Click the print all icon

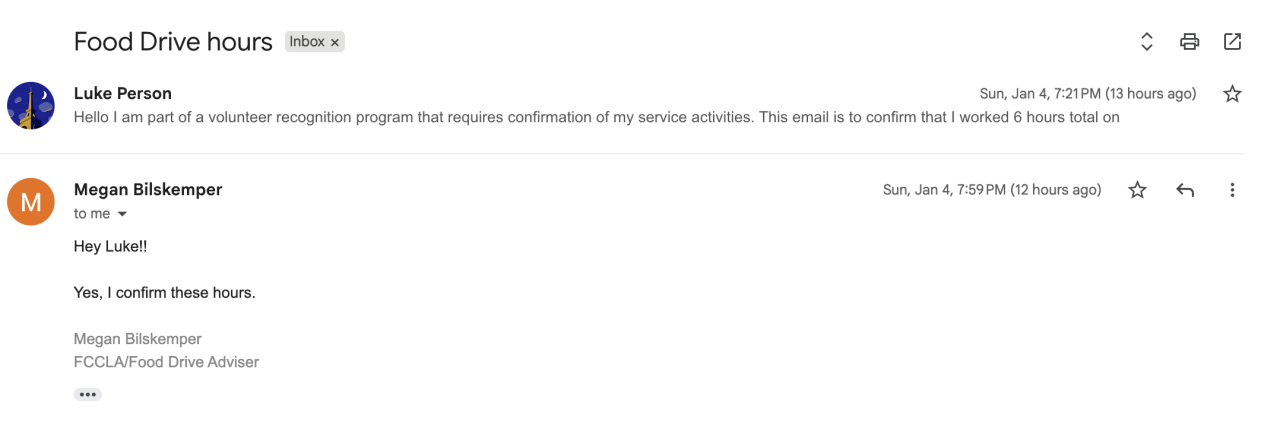tap(1189, 42)
